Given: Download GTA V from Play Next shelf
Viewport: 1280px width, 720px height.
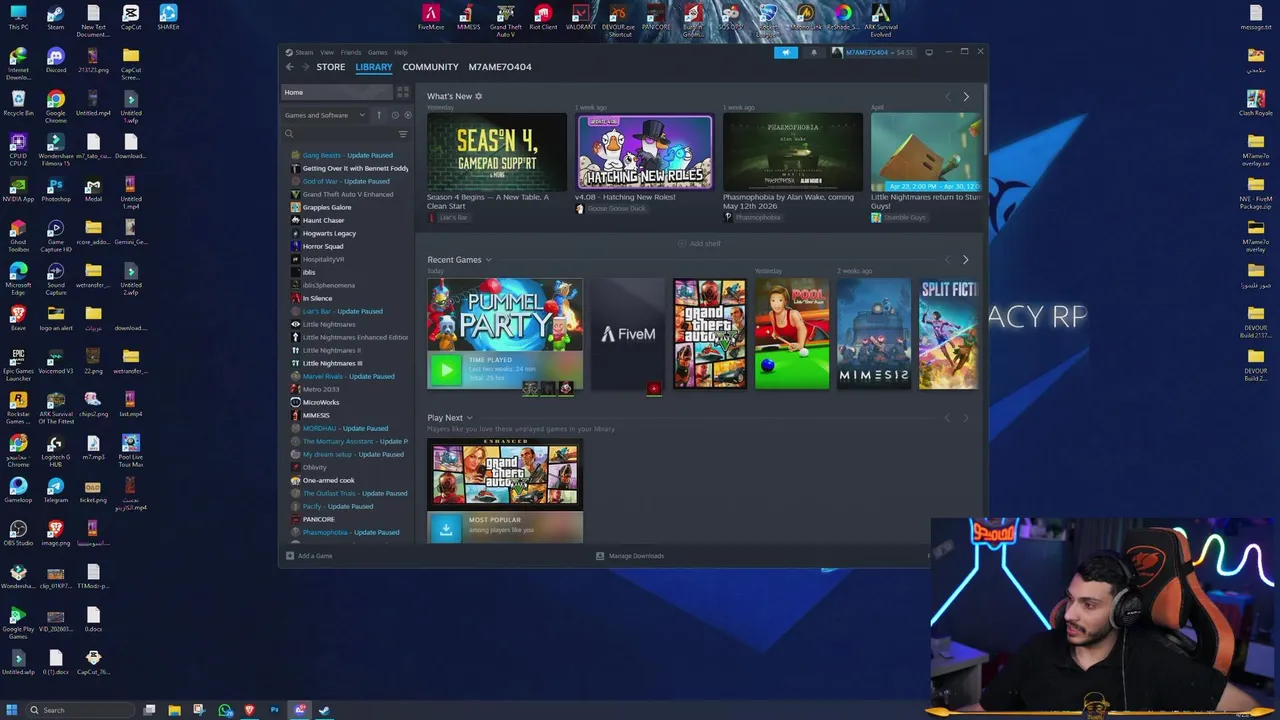Looking at the screenshot, I should (x=446, y=529).
